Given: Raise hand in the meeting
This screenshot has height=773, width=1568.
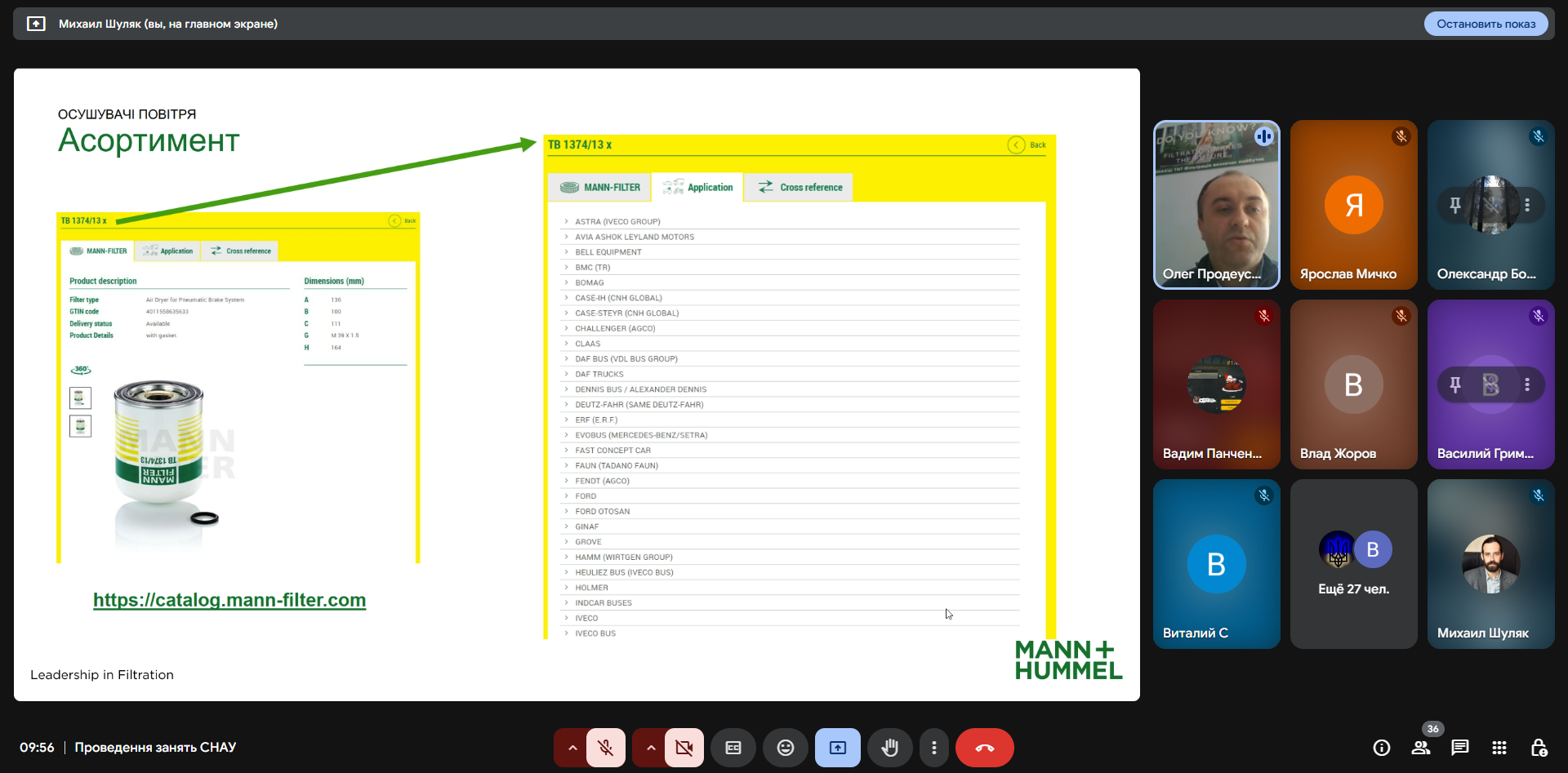Looking at the screenshot, I should pos(890,748).
